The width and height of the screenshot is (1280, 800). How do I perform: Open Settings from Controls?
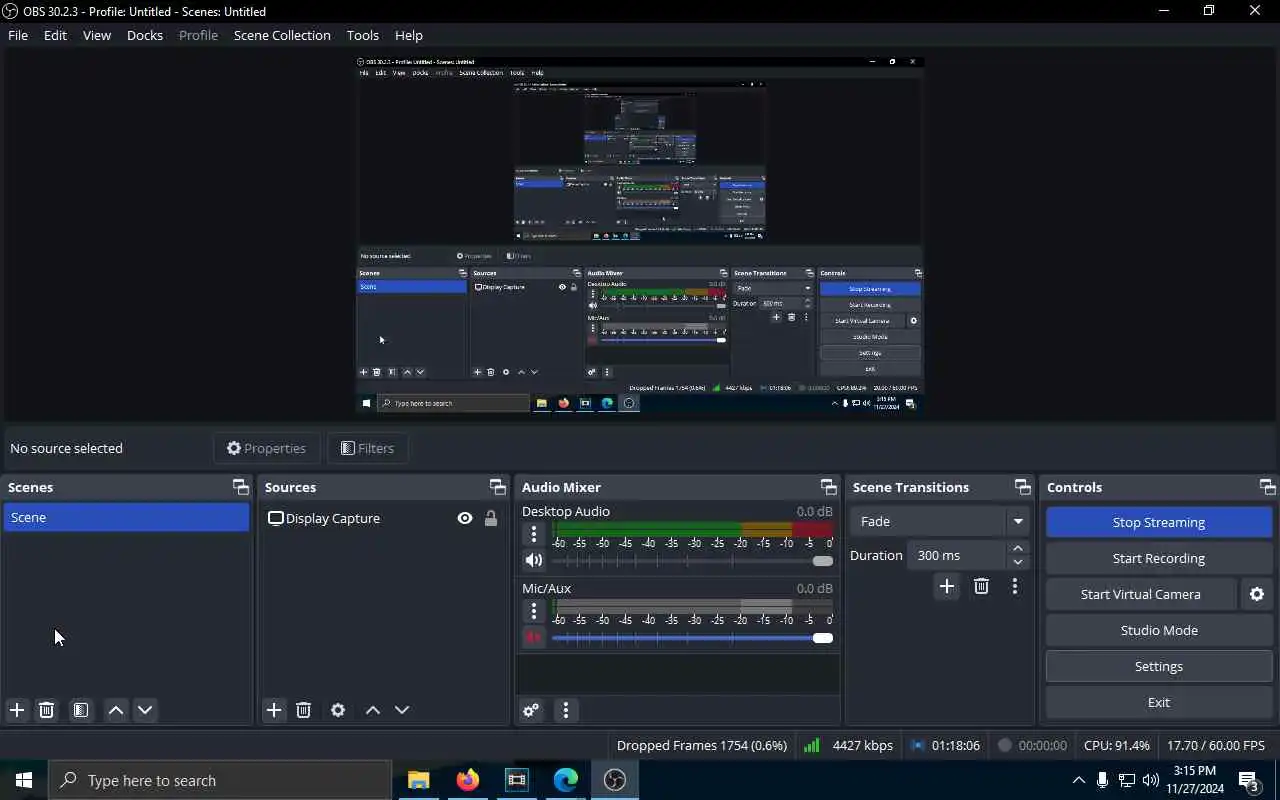click(x=1159, y=666)
